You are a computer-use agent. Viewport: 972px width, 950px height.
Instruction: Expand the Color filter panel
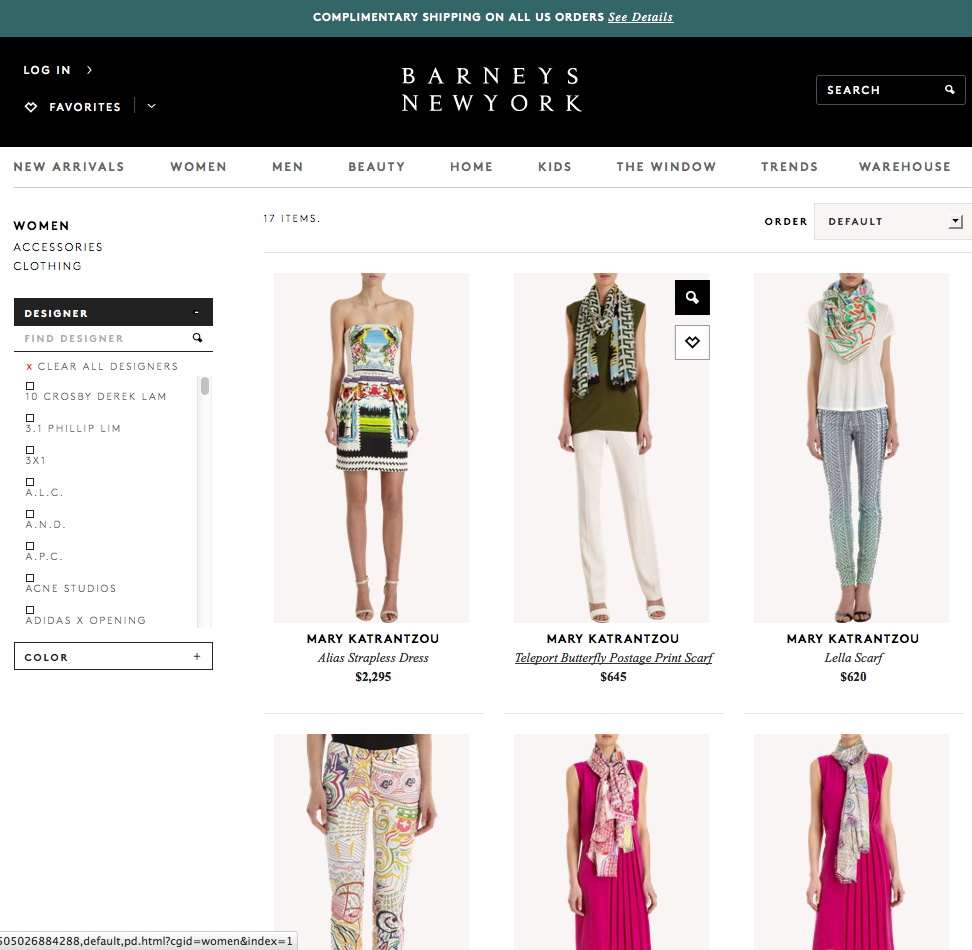pyautogui.click(x=197, y=656)
